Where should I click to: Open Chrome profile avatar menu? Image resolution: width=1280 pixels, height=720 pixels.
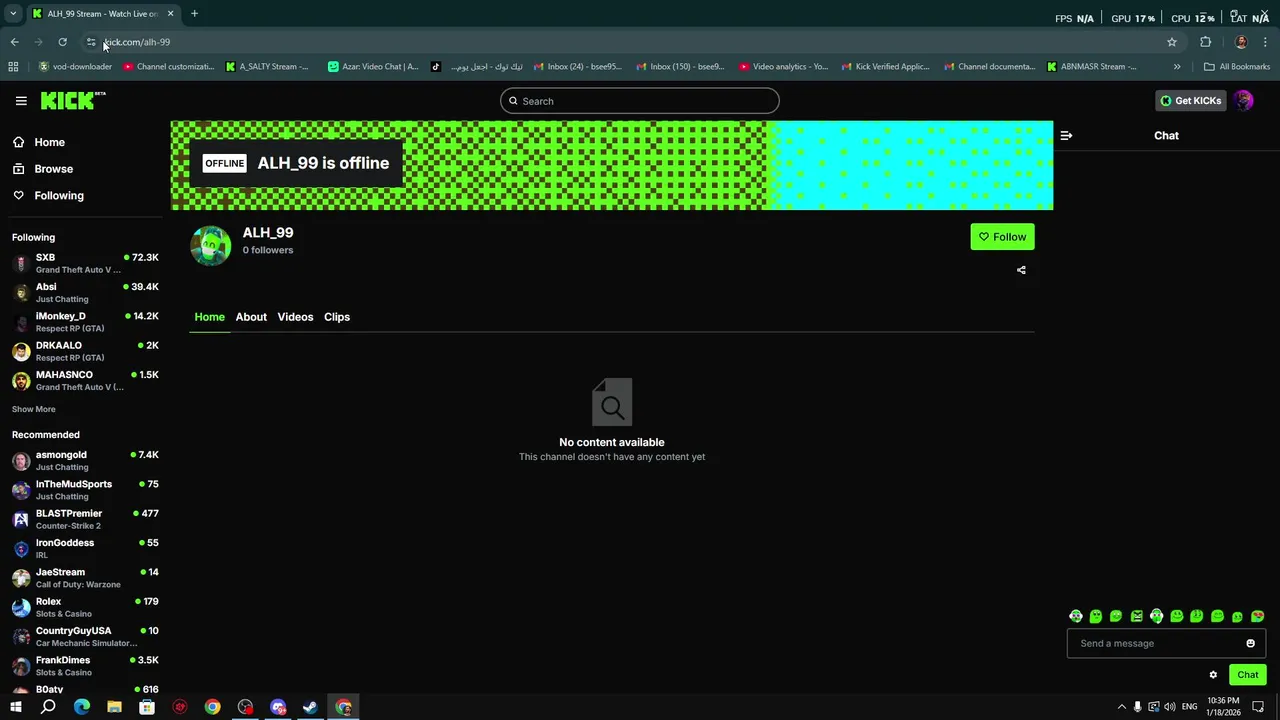1241,42
